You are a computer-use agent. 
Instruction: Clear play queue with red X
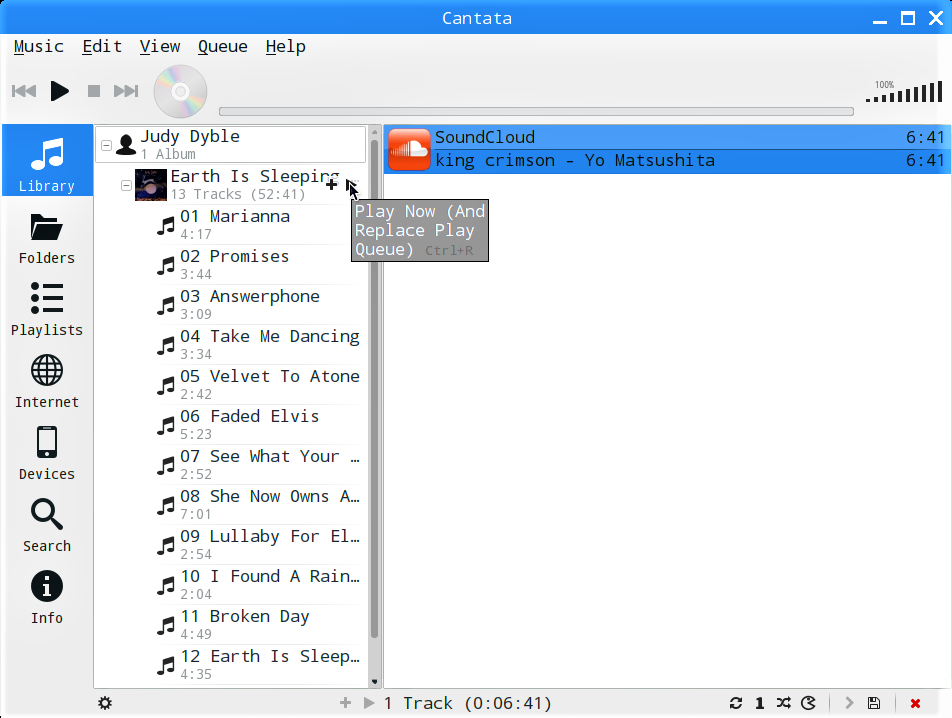915,703
